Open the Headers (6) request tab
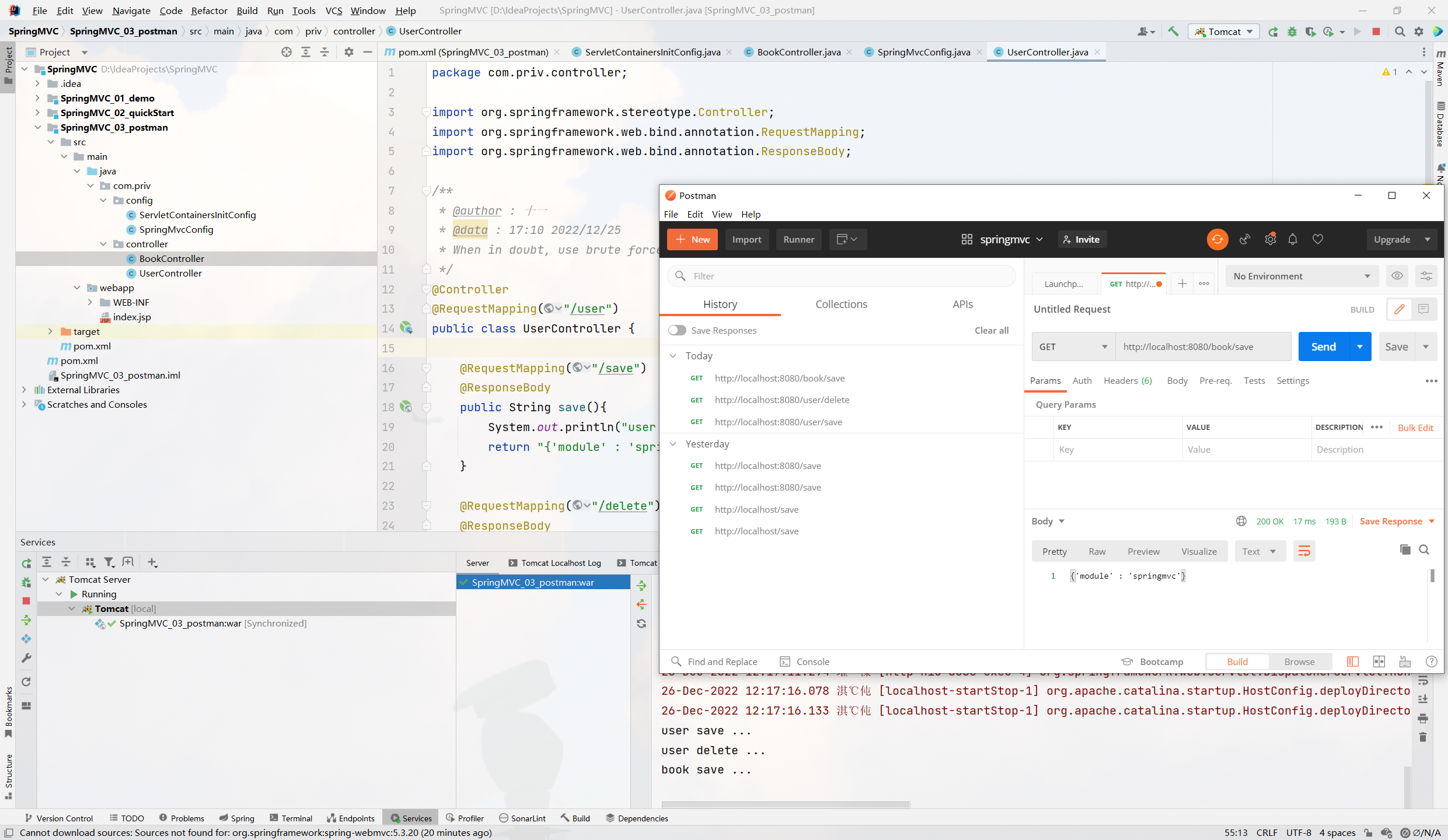Viewport: 1448px width, 840px height. (1128, 380)
